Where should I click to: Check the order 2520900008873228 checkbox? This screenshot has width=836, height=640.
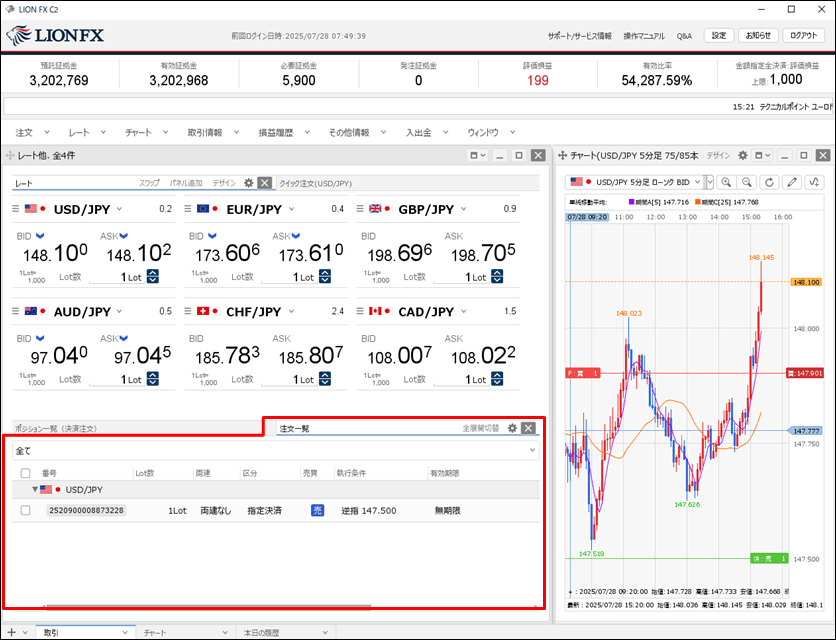tap(25, 510)
